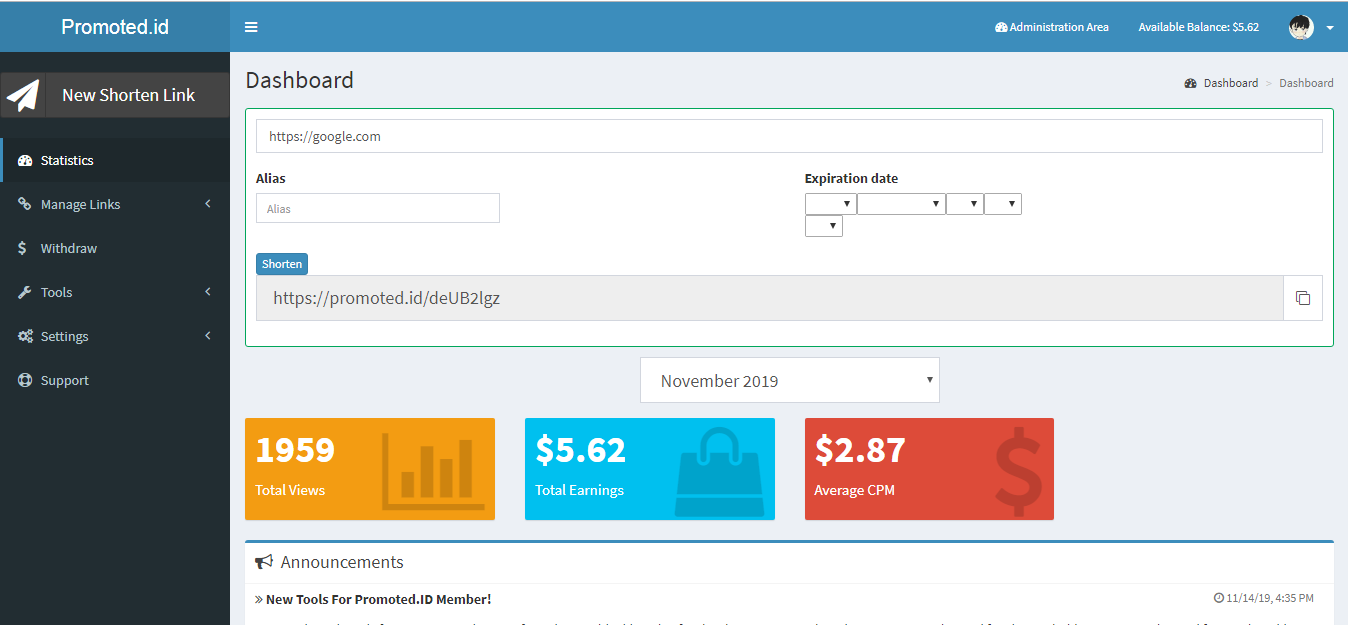Click the Settings gears icon
The width and height of the screenshot is (1348, 625).
tap(25, 336)
